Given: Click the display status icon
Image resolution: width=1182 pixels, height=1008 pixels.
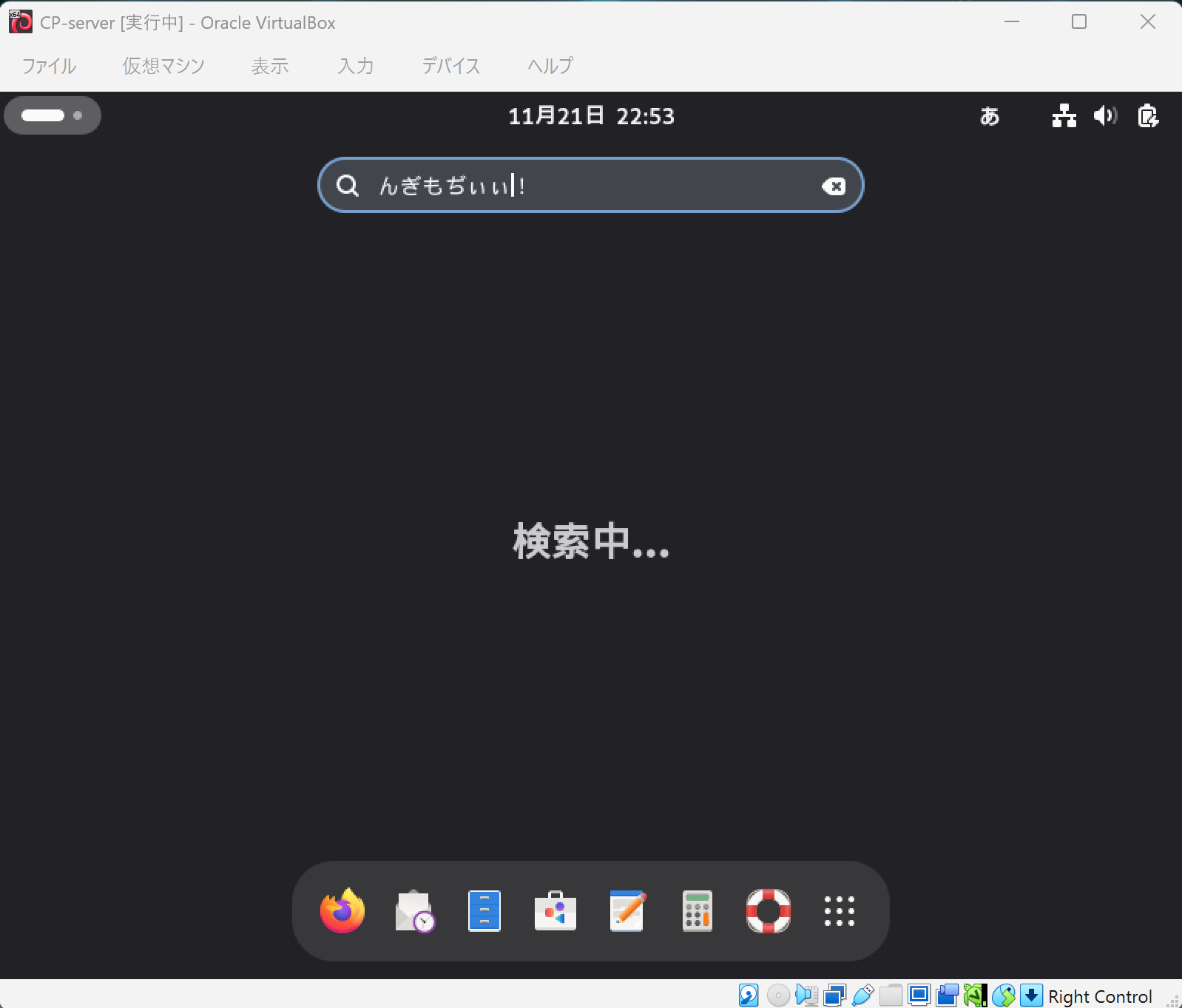Looking at the screenshot, I should click(919, 995).
